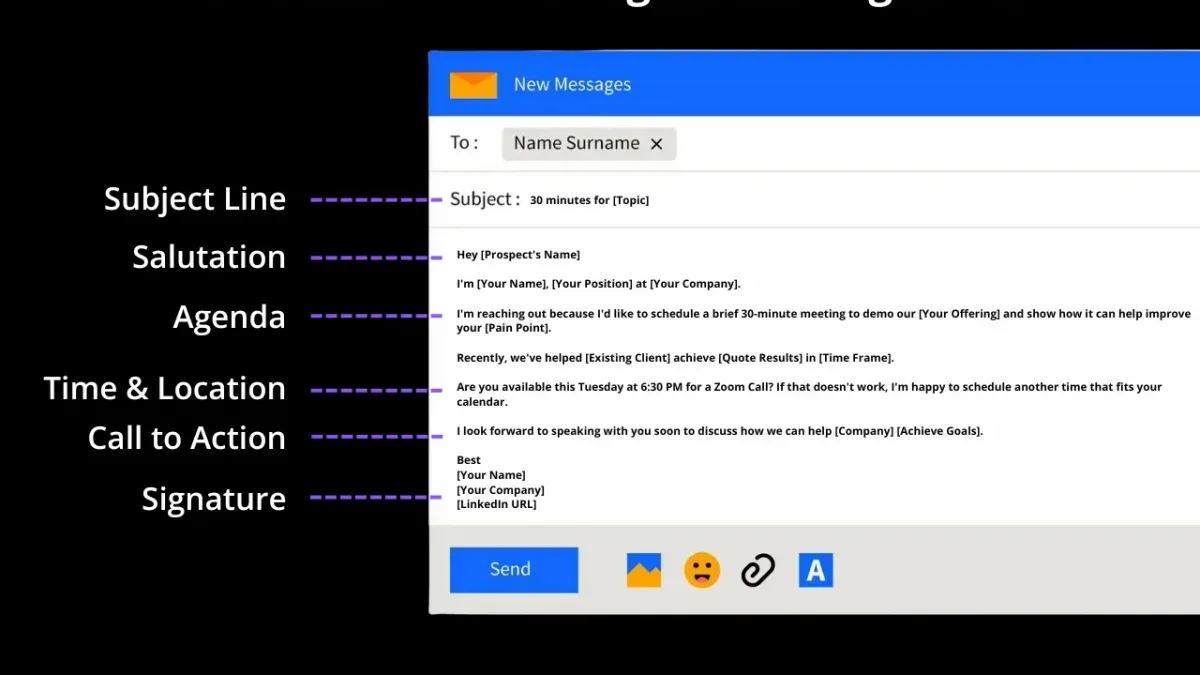This screenshot has width=1200, height=675.
Task: Click the 'Subject Line' label
Action: click(x=195, y=199)
